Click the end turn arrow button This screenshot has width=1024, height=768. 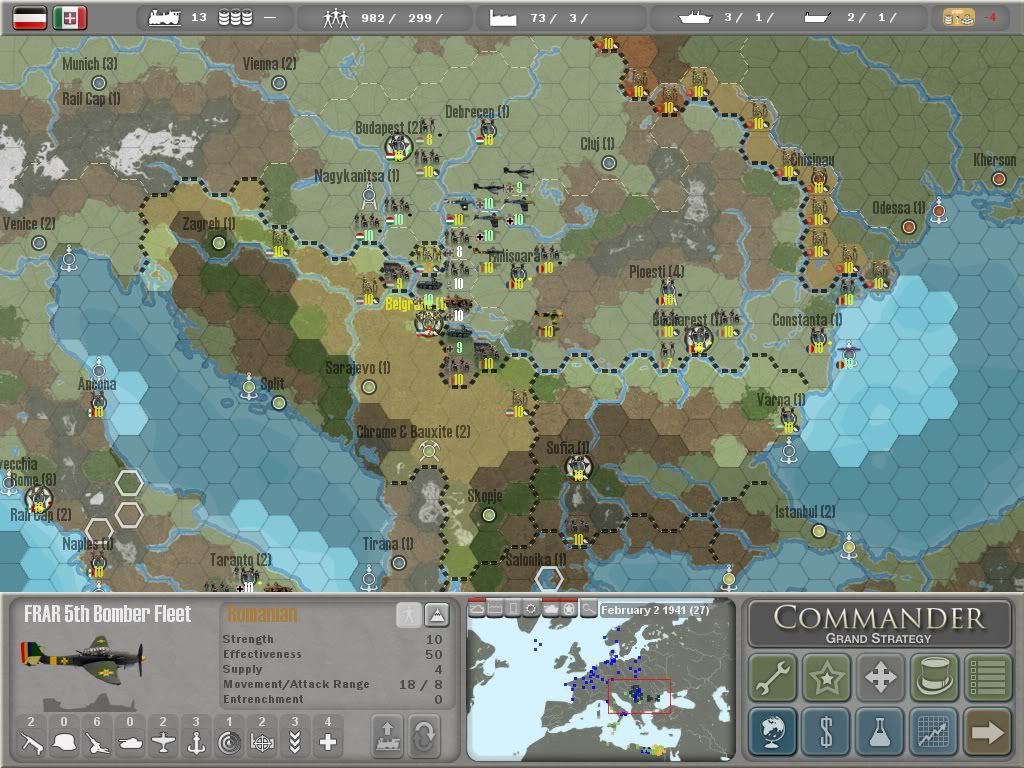coord(987,731)
